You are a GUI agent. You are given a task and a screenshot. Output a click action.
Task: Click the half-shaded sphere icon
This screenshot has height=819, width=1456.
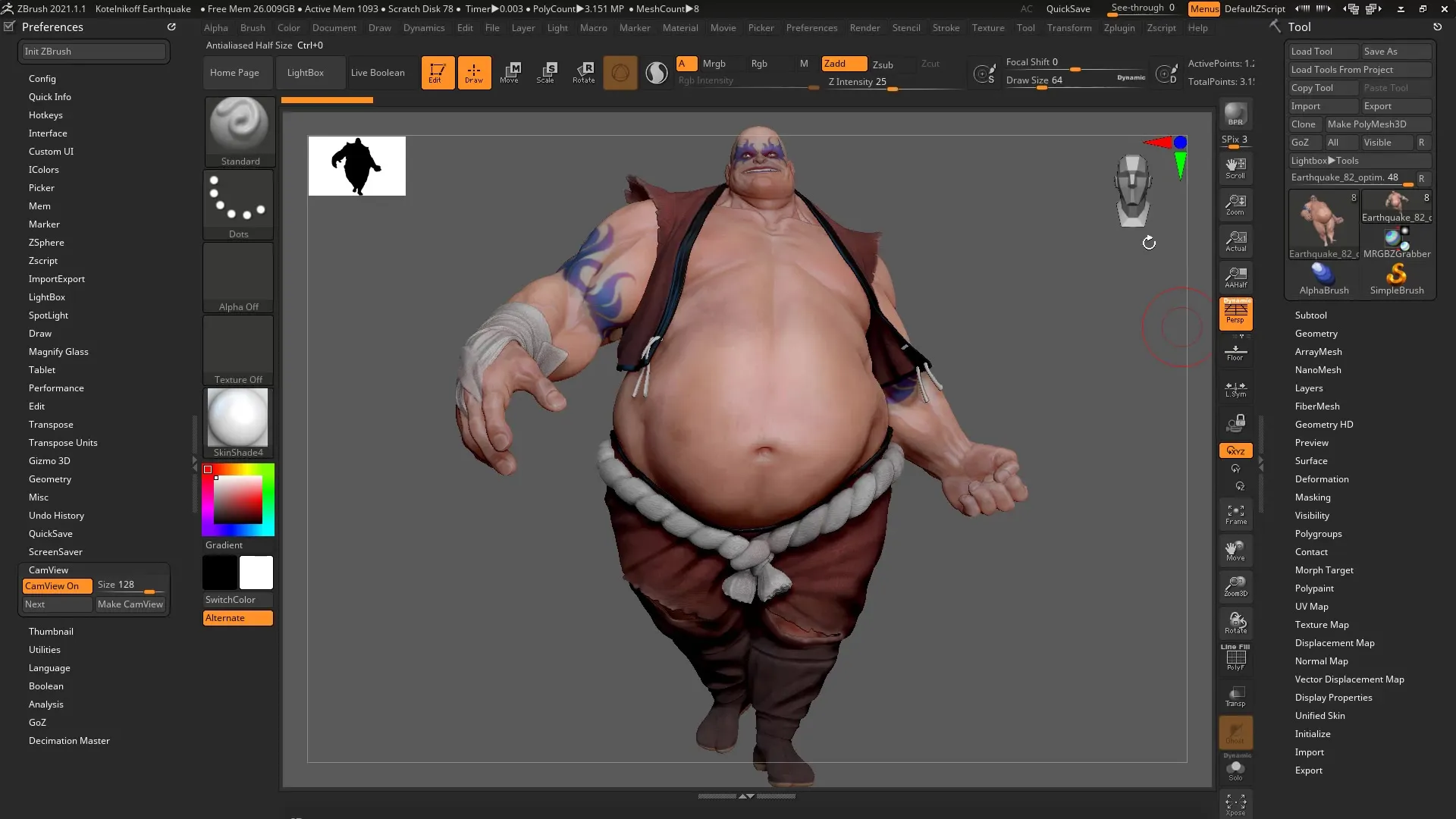point(657,73)
